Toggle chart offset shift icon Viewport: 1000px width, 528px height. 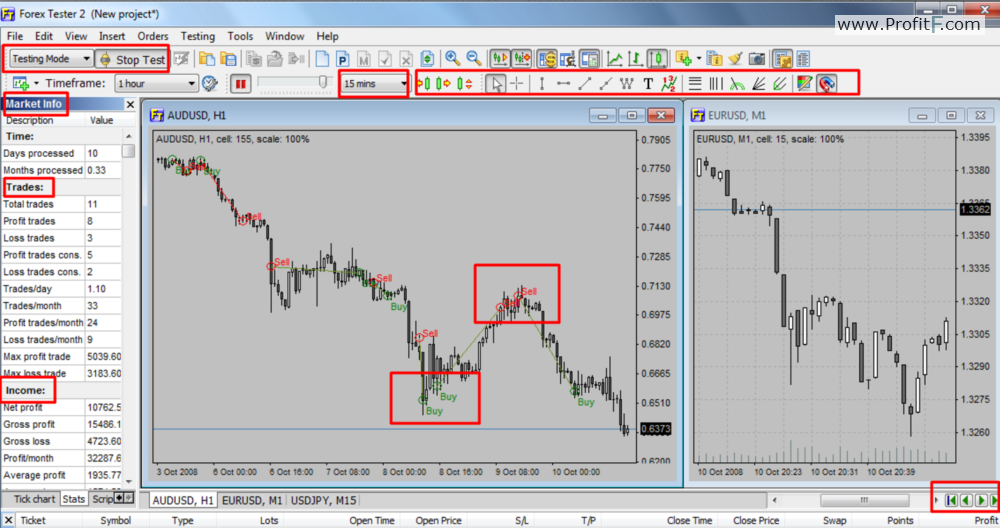(522, 59)
